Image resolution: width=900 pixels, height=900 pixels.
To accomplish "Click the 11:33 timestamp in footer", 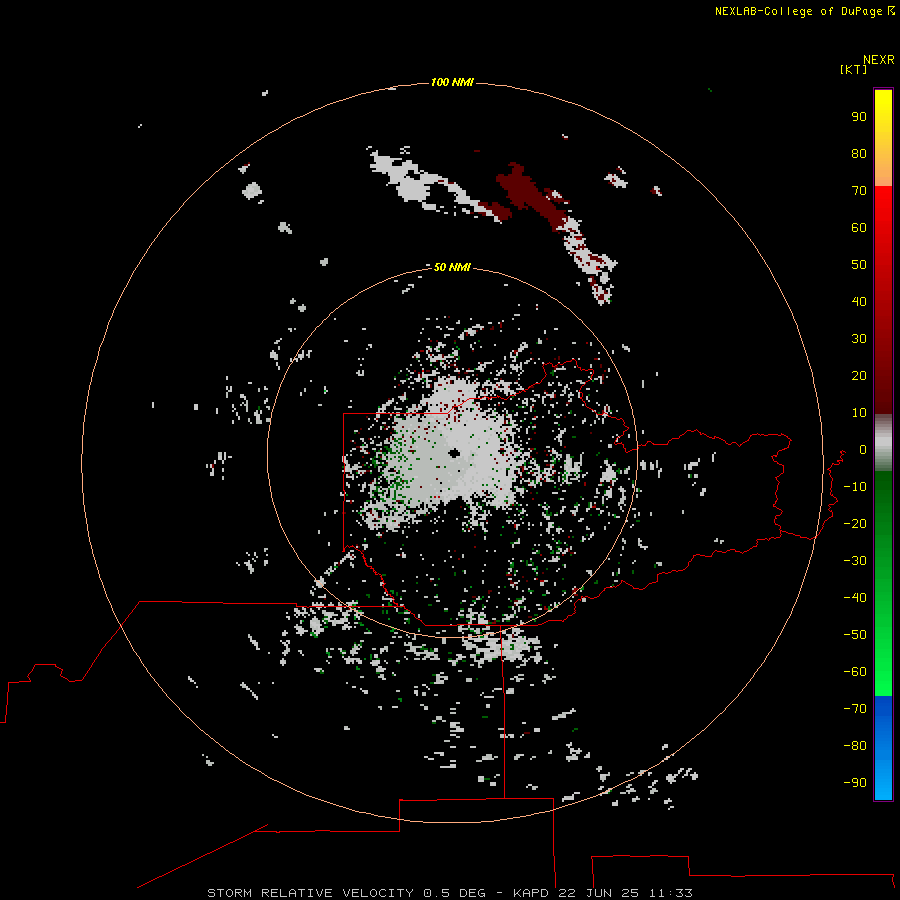I will click(x=670, y=893).
